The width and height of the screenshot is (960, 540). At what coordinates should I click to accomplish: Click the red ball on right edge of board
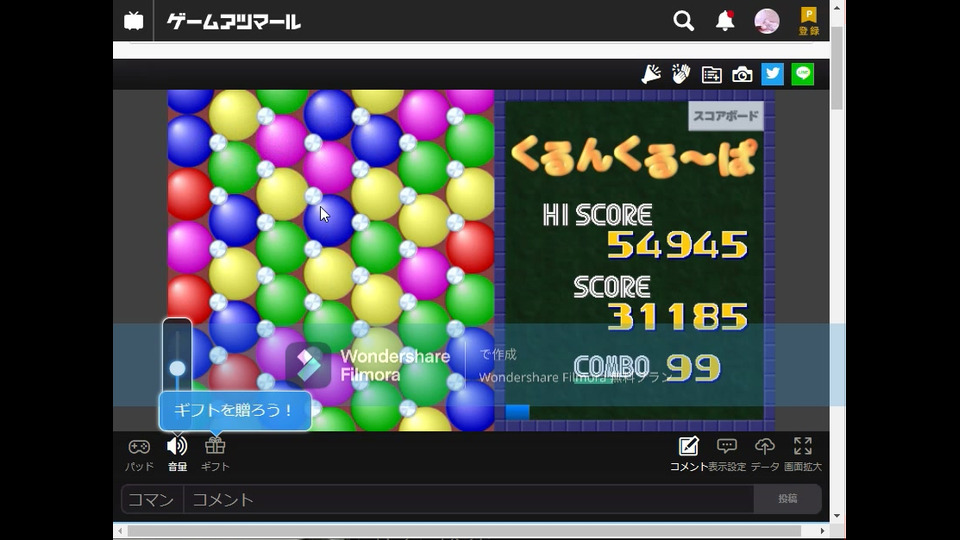point(470,247)
